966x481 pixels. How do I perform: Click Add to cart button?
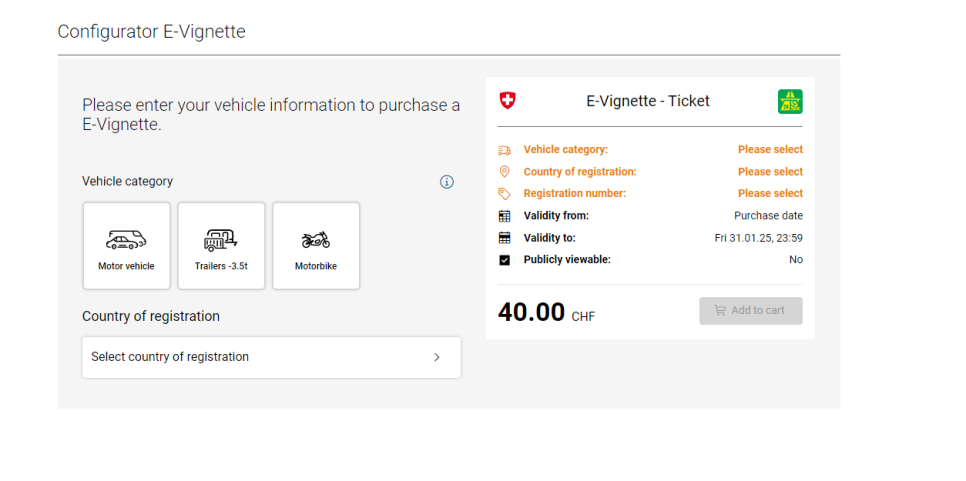tap(750, 310)
